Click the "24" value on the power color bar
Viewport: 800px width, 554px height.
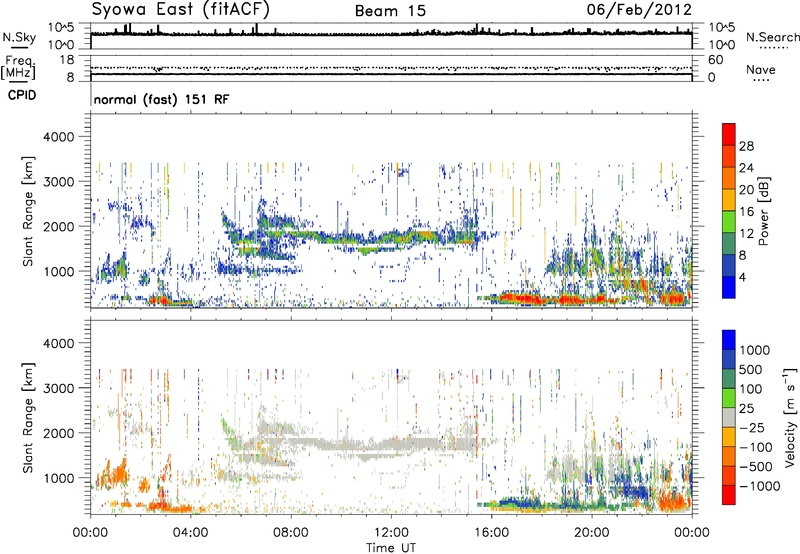click(x=746, y=168)
